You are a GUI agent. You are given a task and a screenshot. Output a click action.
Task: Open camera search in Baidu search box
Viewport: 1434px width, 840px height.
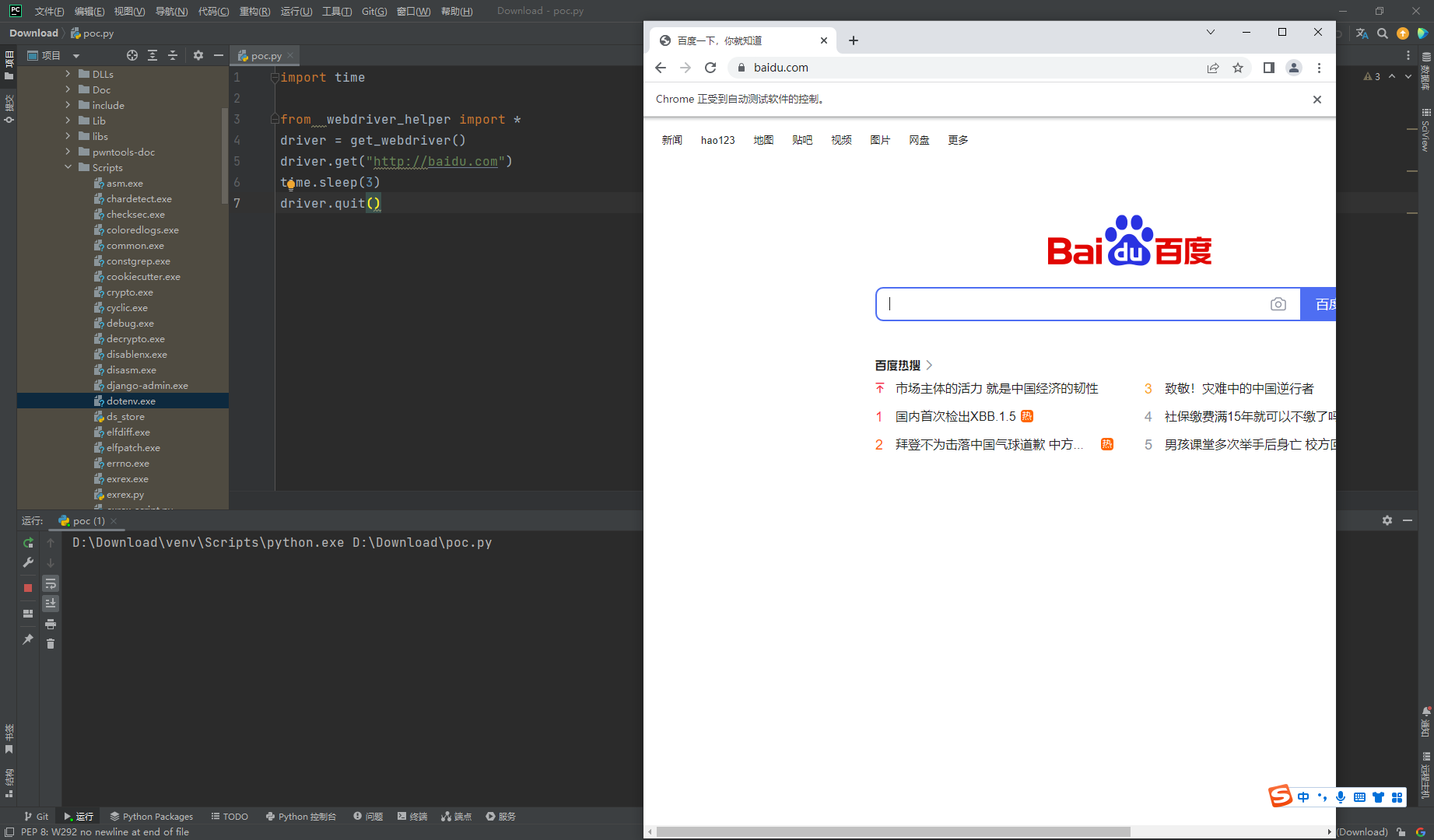tap(1278, 303)
